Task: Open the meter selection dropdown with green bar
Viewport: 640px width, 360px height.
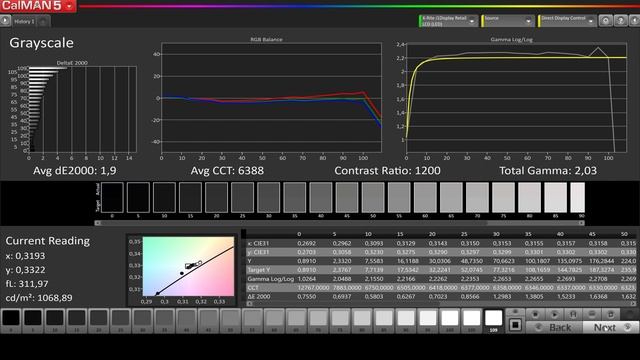Action: point(448,21)
